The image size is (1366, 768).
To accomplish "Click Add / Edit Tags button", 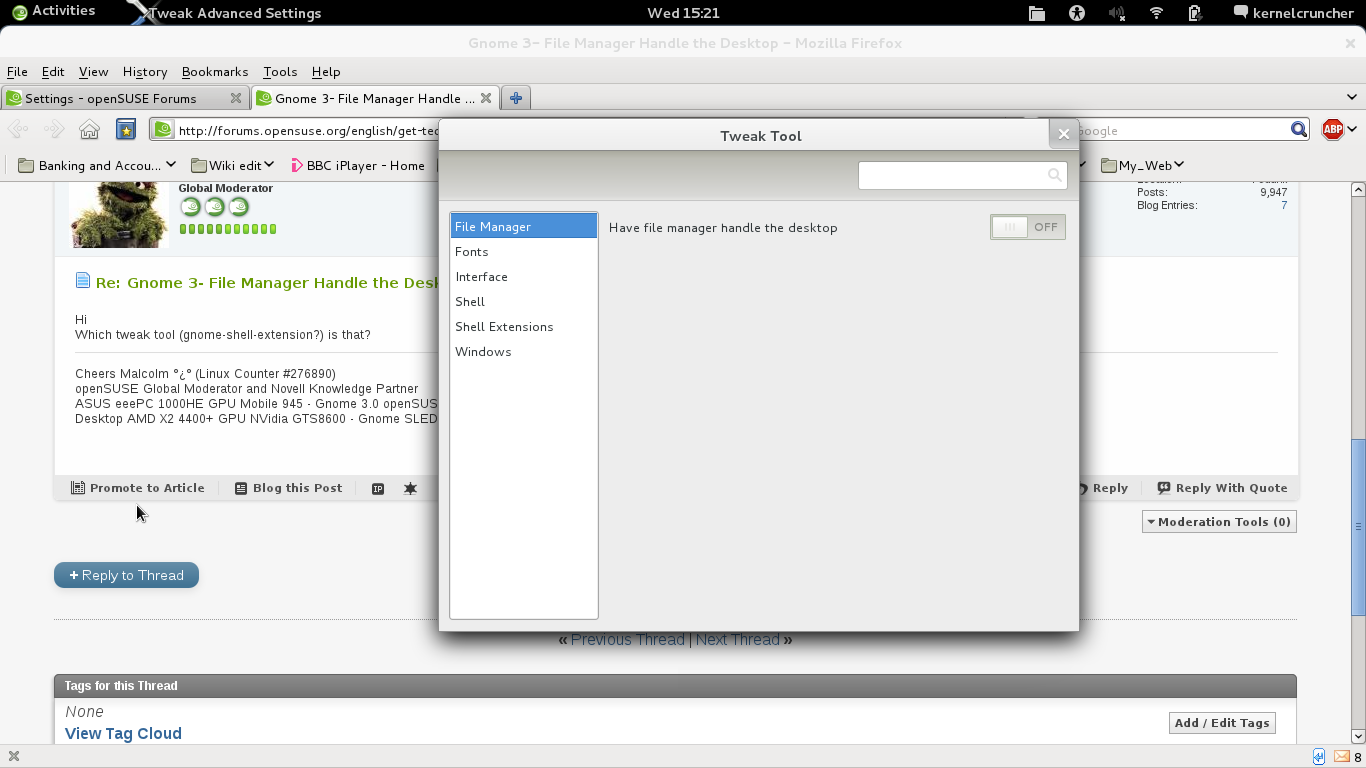I will [1222, 723].
